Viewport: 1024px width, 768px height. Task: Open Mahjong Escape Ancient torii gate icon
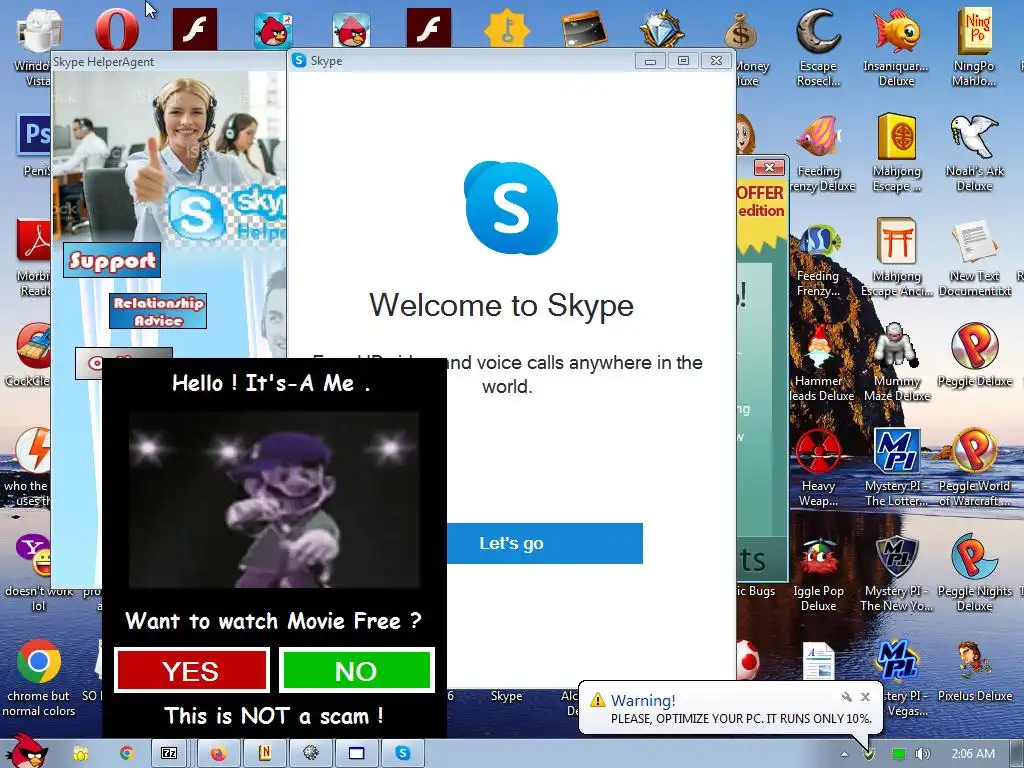(896, 241)
